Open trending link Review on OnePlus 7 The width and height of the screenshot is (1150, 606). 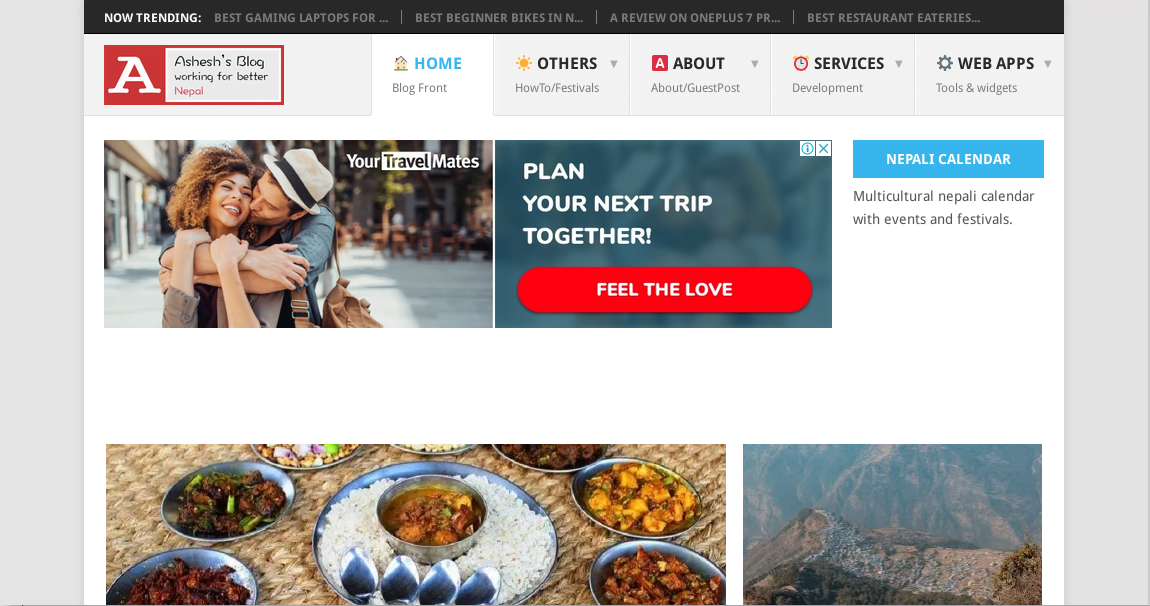click(x=695, y=18)
